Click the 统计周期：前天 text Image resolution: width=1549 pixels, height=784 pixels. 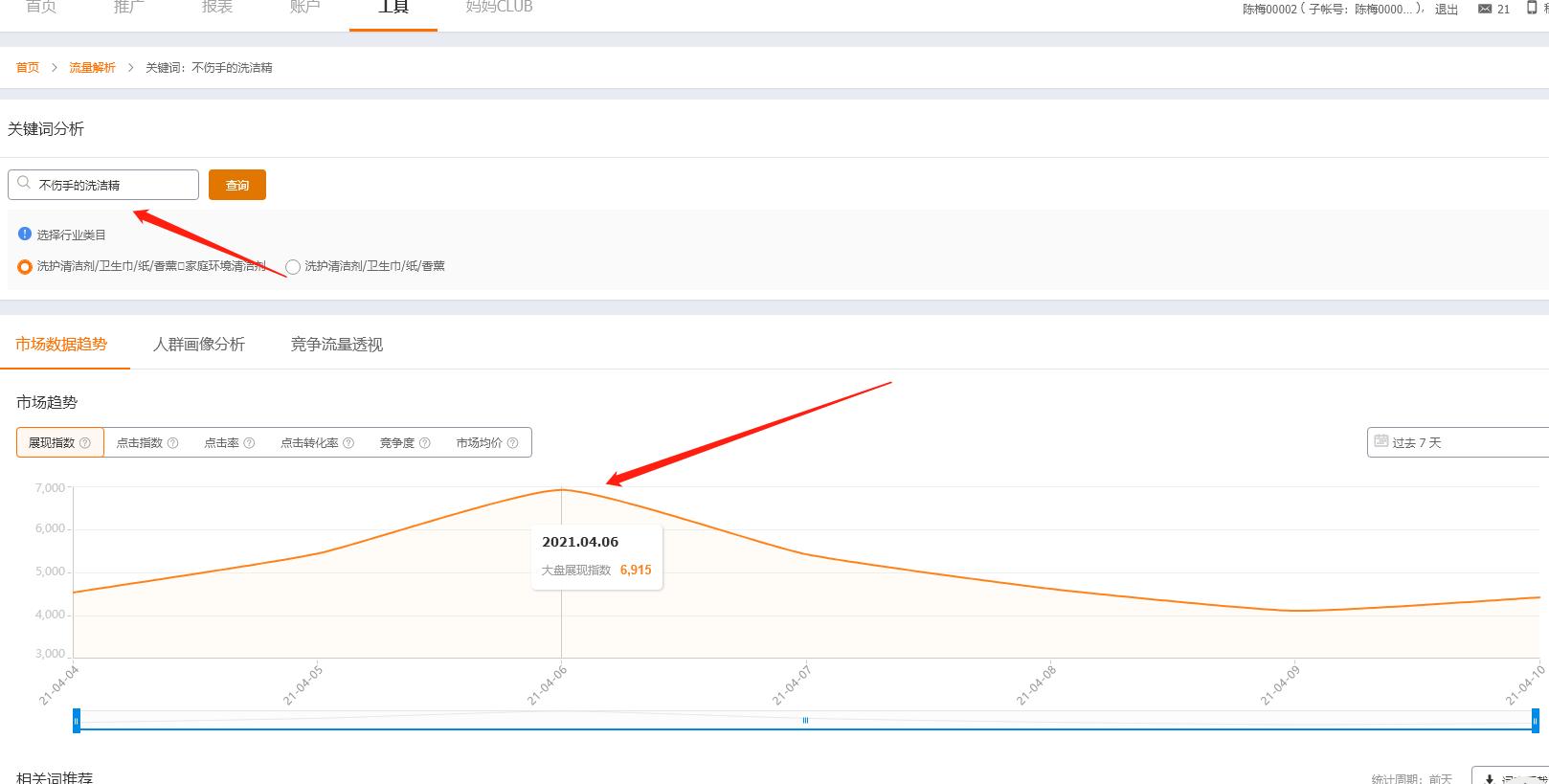point(1412,778)
